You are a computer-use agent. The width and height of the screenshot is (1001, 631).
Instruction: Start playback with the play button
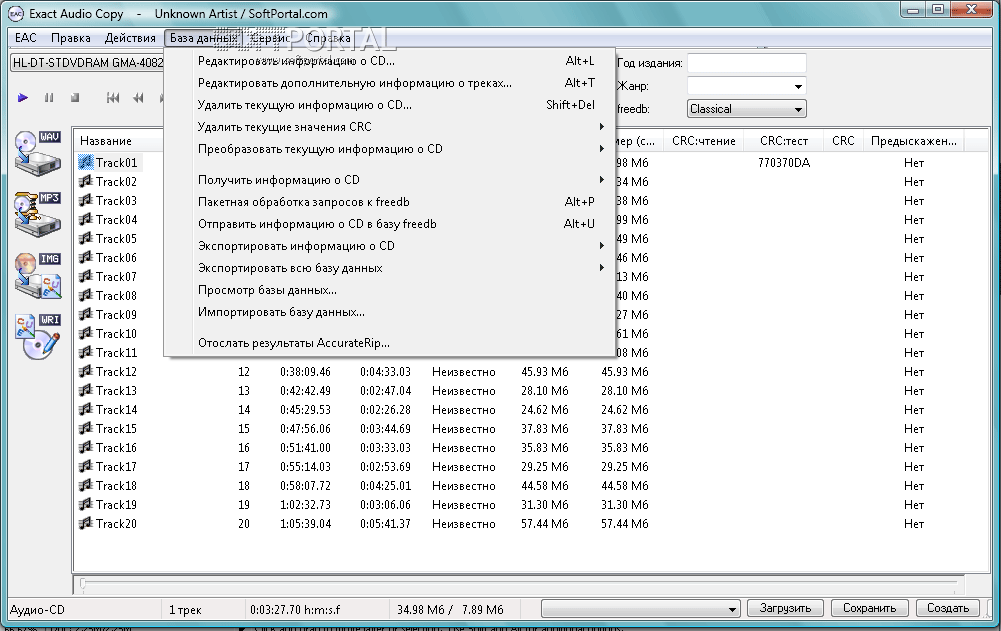click(x=23, y=98)
